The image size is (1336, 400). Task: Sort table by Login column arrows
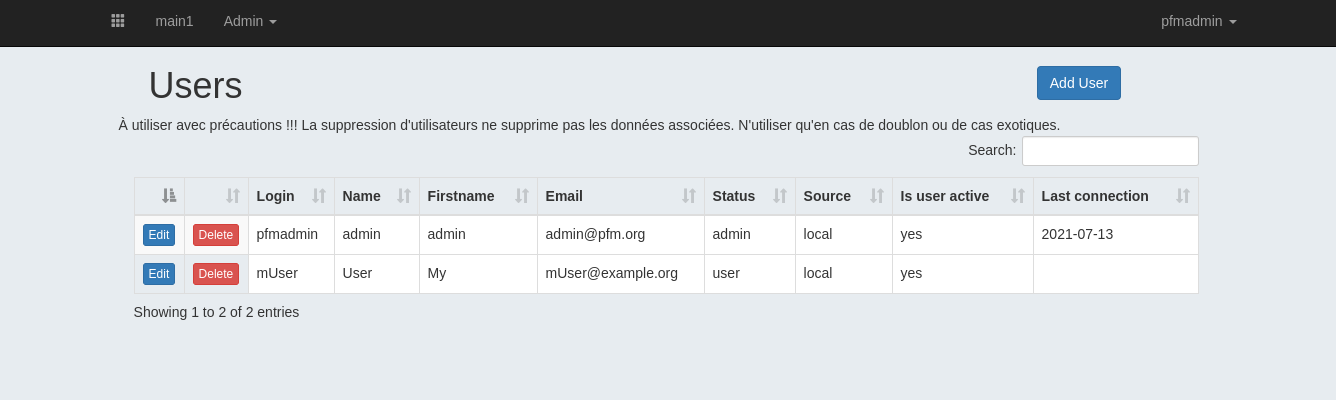pyautogui.click(x=319, y=196)
